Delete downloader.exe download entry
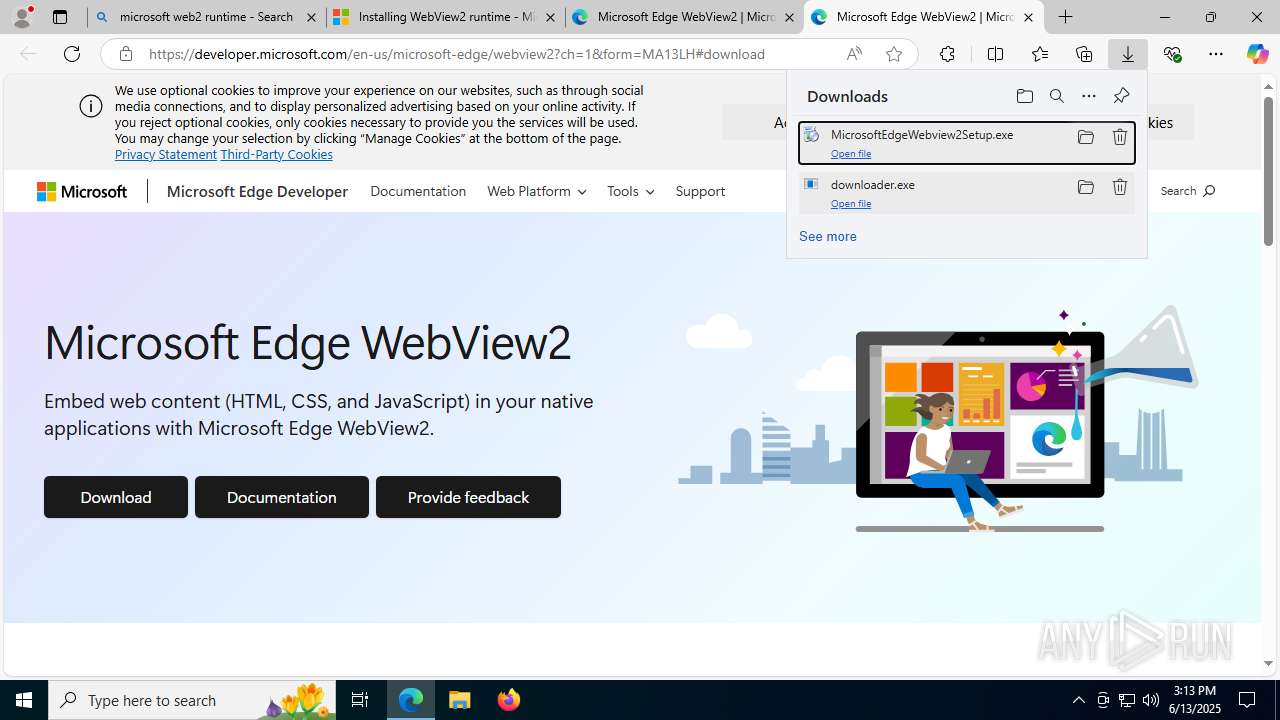Screen dimensions: 1280x720 [x=1120, y=187]
